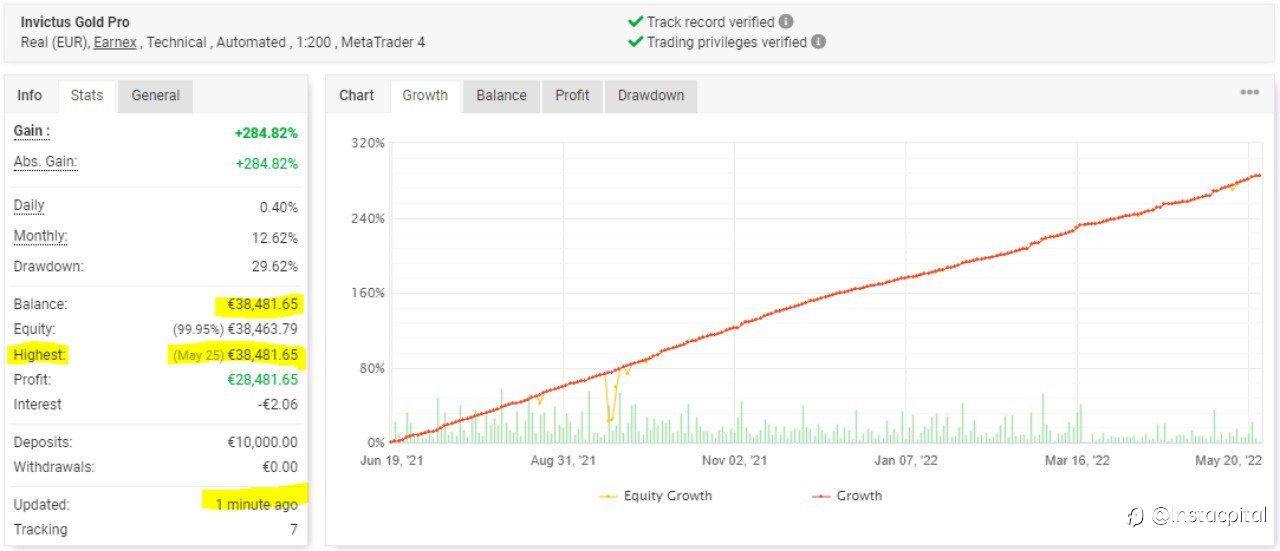The image size is (1280, 551).
Task: Click the Trading privileges verified green checkmark
Action: (634, 42)
